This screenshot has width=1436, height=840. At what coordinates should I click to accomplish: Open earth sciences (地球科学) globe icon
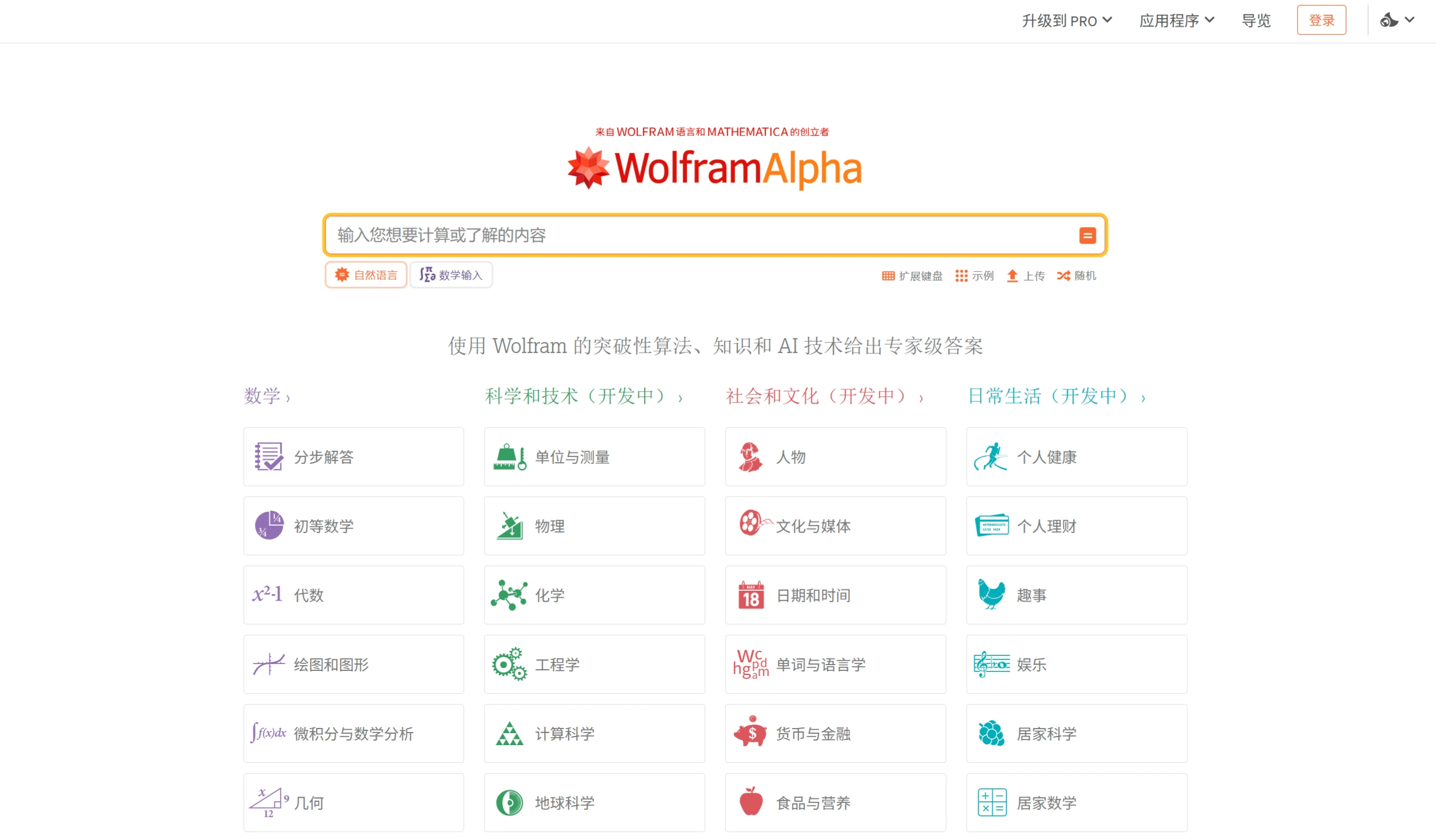tap(510, 803)
